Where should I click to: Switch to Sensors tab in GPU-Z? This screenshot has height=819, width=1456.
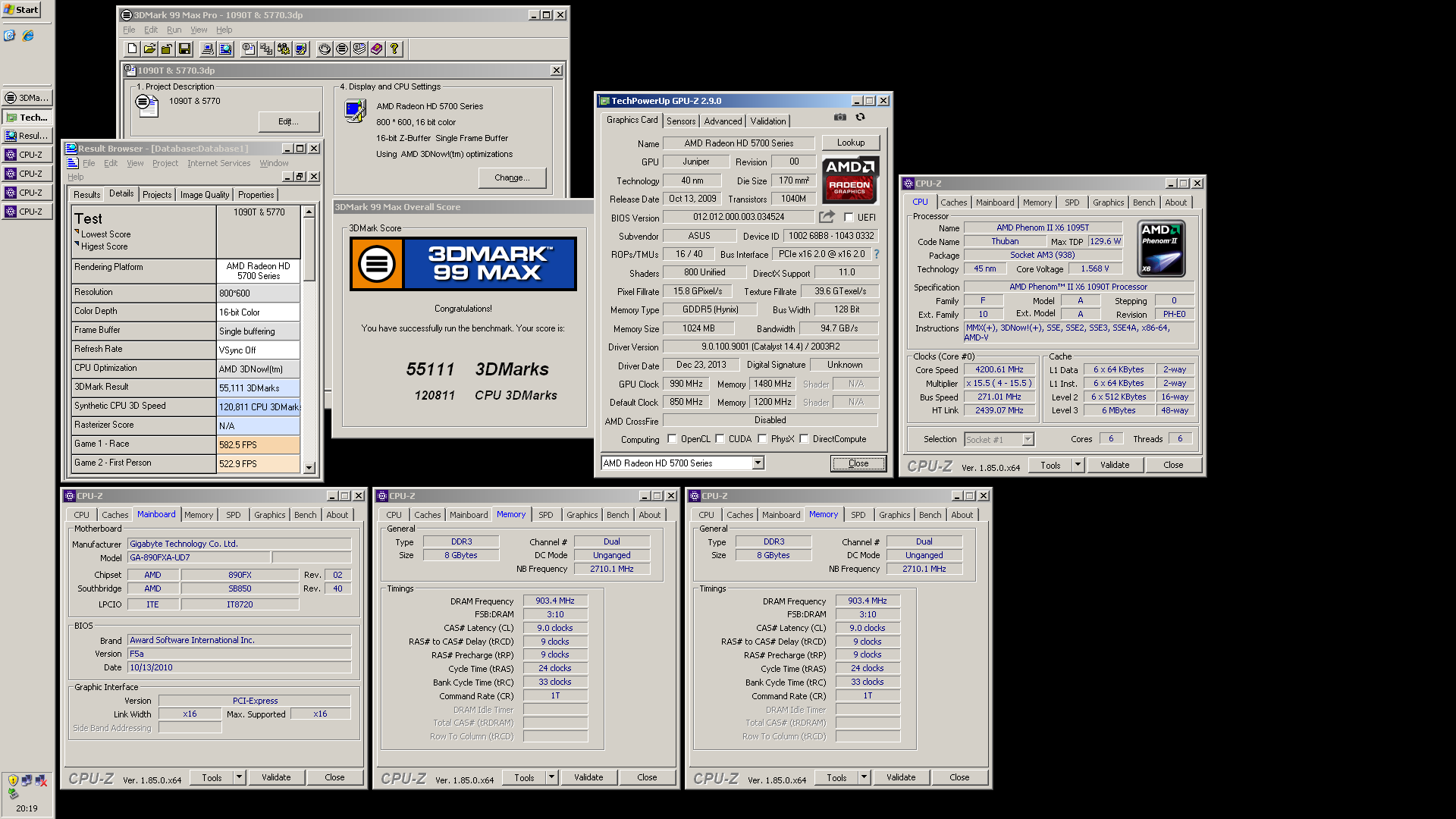pos(681,121)
